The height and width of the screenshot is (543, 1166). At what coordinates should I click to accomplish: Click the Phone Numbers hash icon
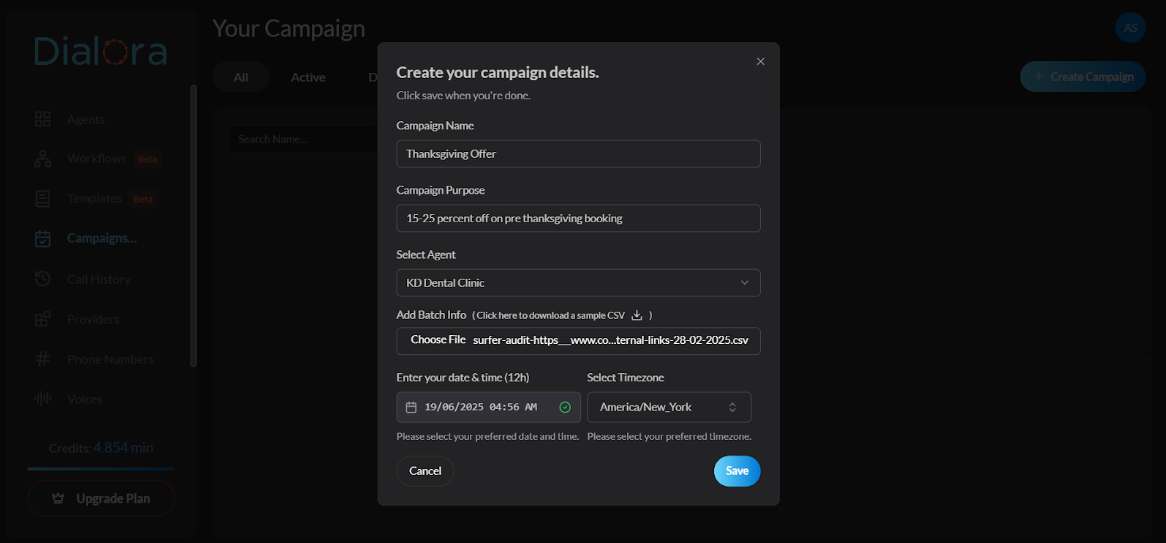pos(43,359)
